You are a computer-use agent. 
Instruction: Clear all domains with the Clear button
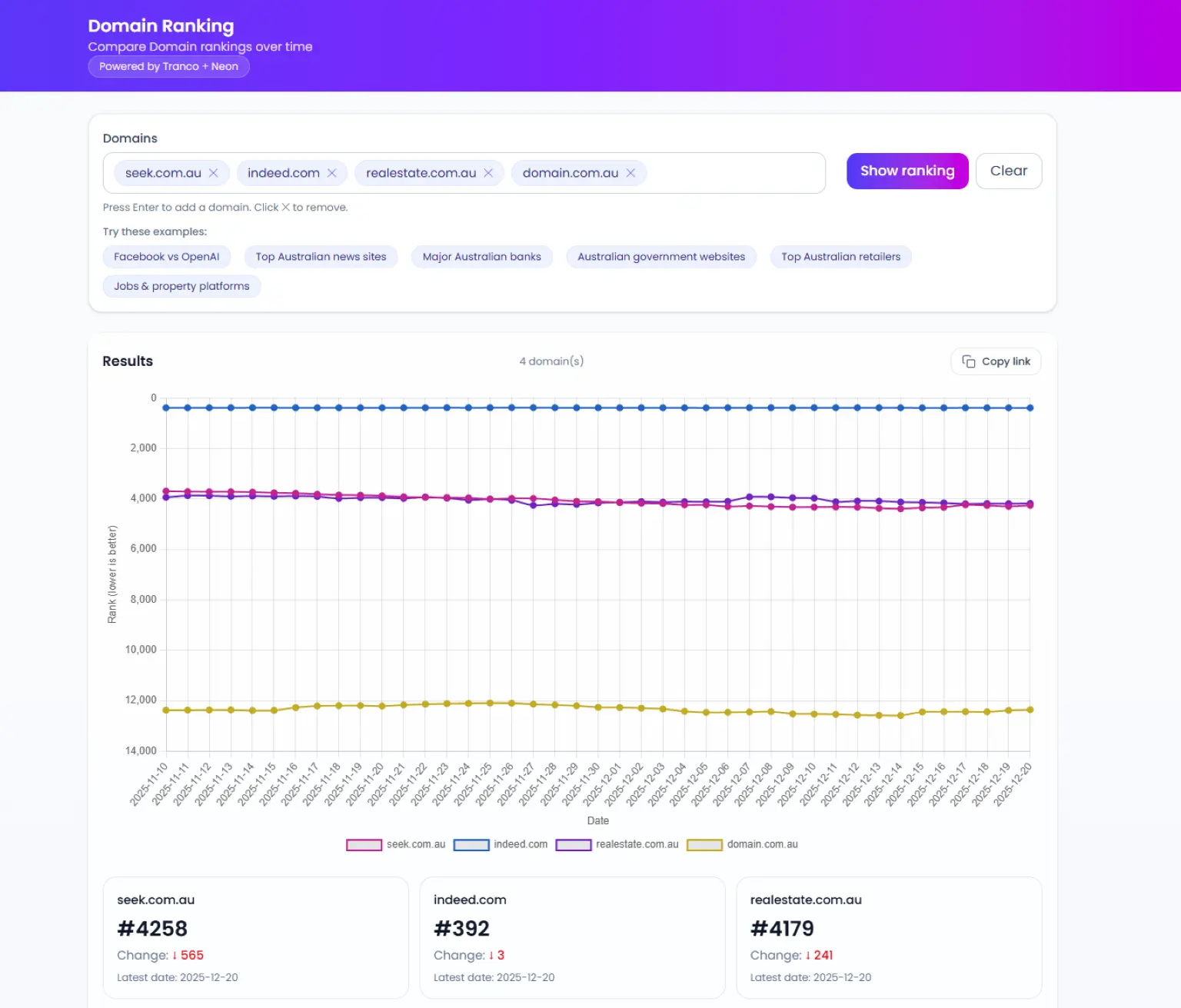click(1009, 171)
